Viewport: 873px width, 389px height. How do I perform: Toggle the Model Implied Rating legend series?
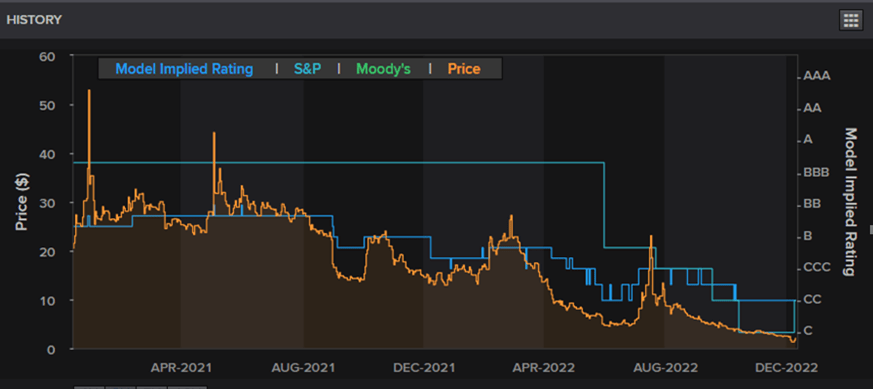coord(184,69)
